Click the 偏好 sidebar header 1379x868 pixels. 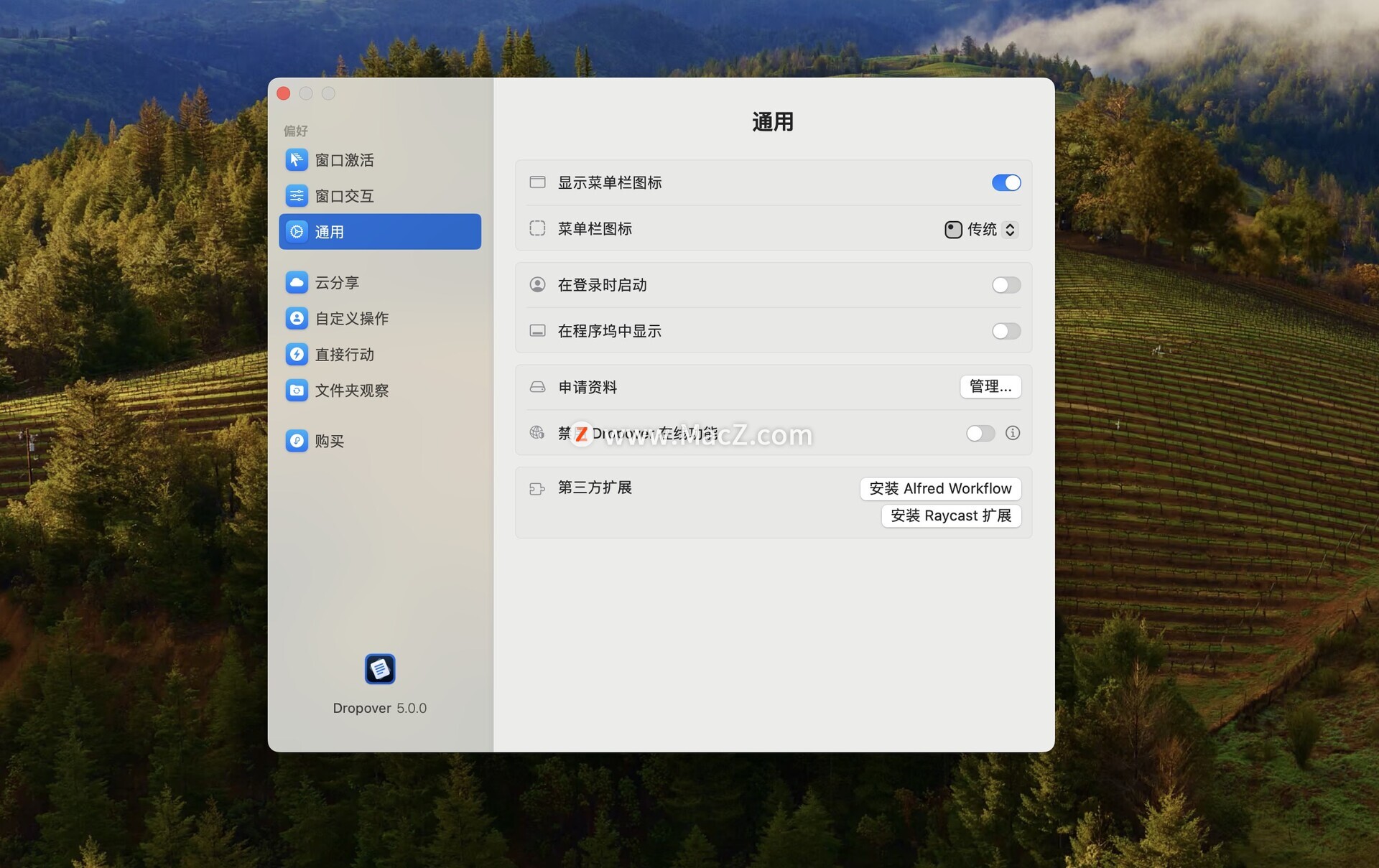[295, 131]
